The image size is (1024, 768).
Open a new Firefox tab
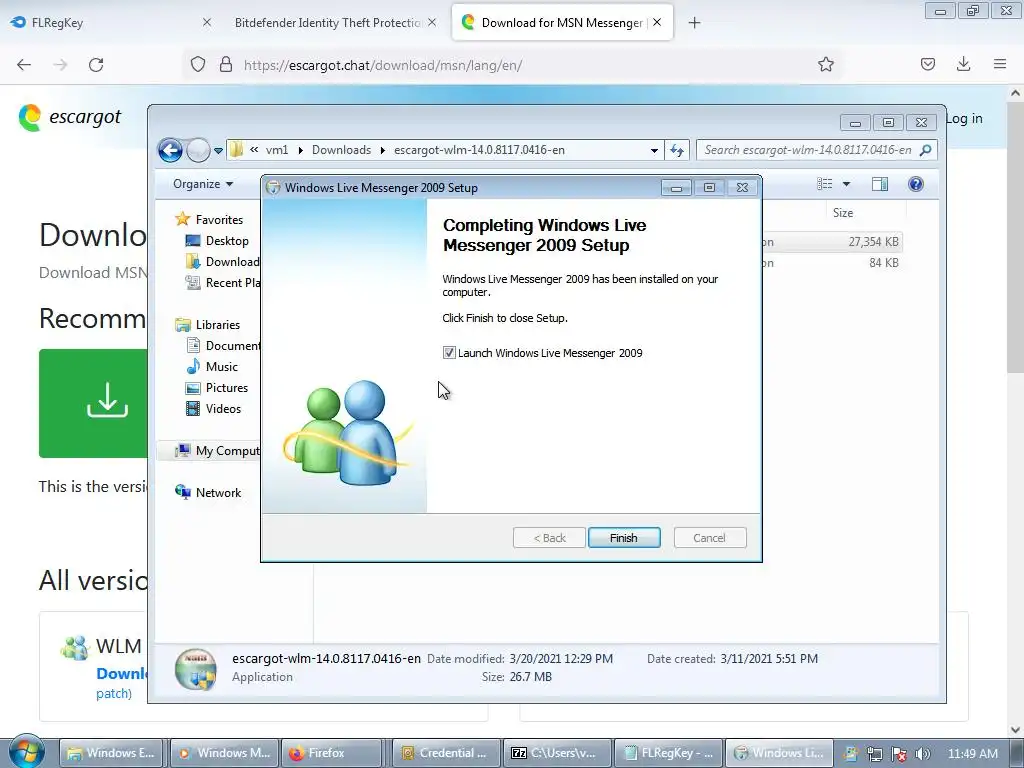(x=694, y=23)
